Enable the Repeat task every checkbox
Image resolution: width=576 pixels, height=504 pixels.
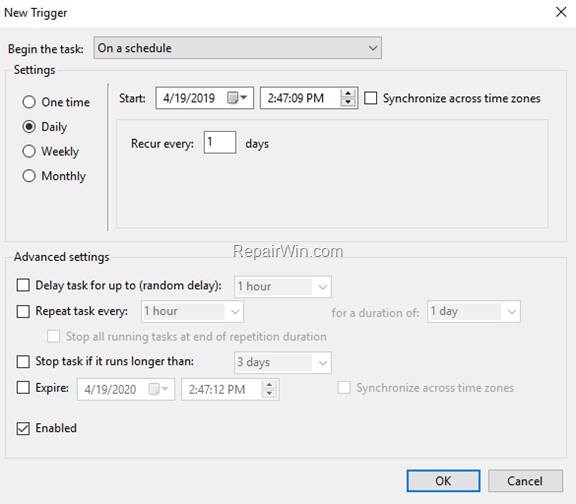(x=23, y=311)
